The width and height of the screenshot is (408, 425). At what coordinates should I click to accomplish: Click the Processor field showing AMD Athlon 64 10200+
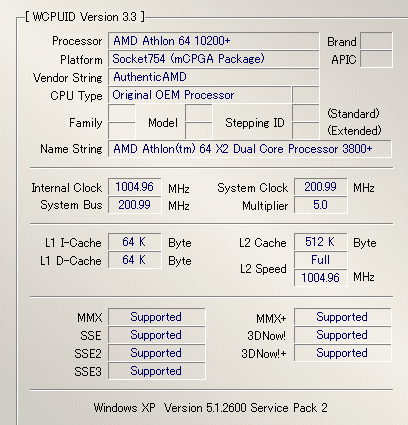(213, 41)
